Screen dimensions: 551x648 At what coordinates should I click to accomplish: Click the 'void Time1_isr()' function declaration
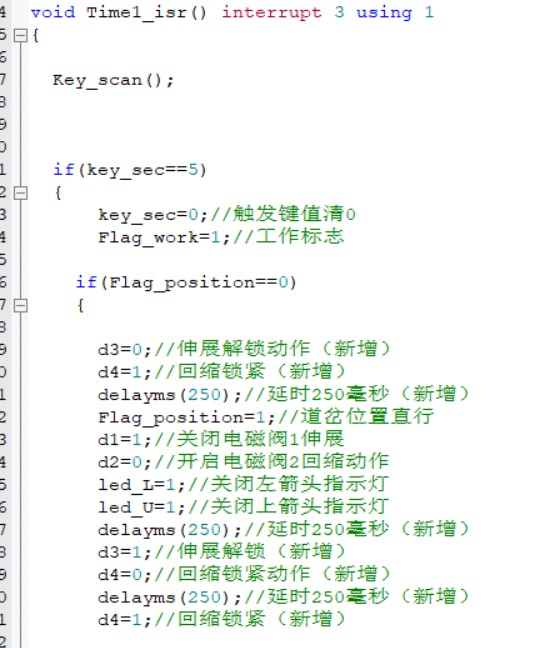pyautogui.click(x=119, y=13)
